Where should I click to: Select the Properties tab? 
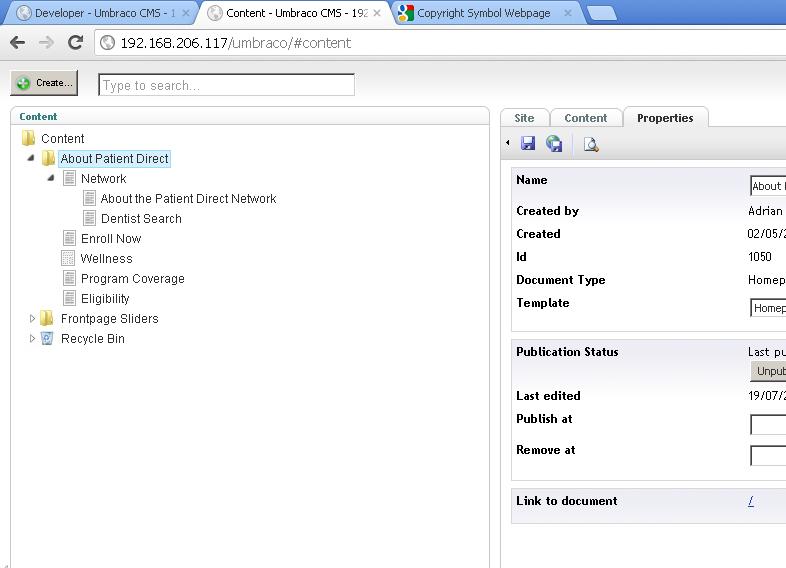(665, 118)
